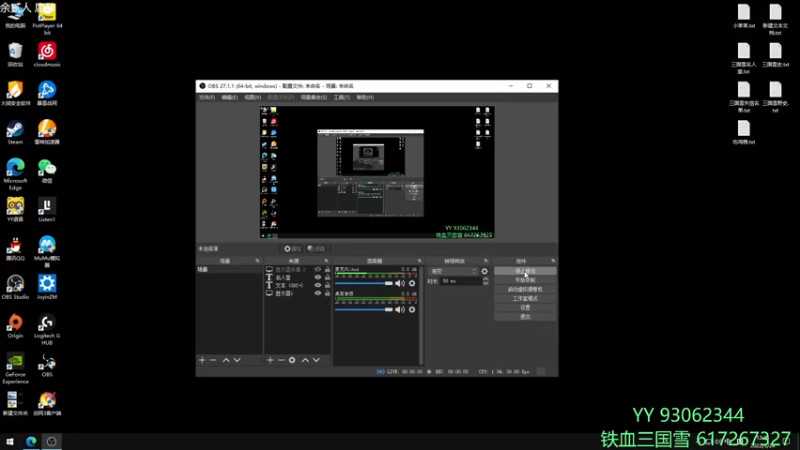Open Logitech G HUB desktop shortcut
This screenshot has height=450, width=800.
[47, 330]
